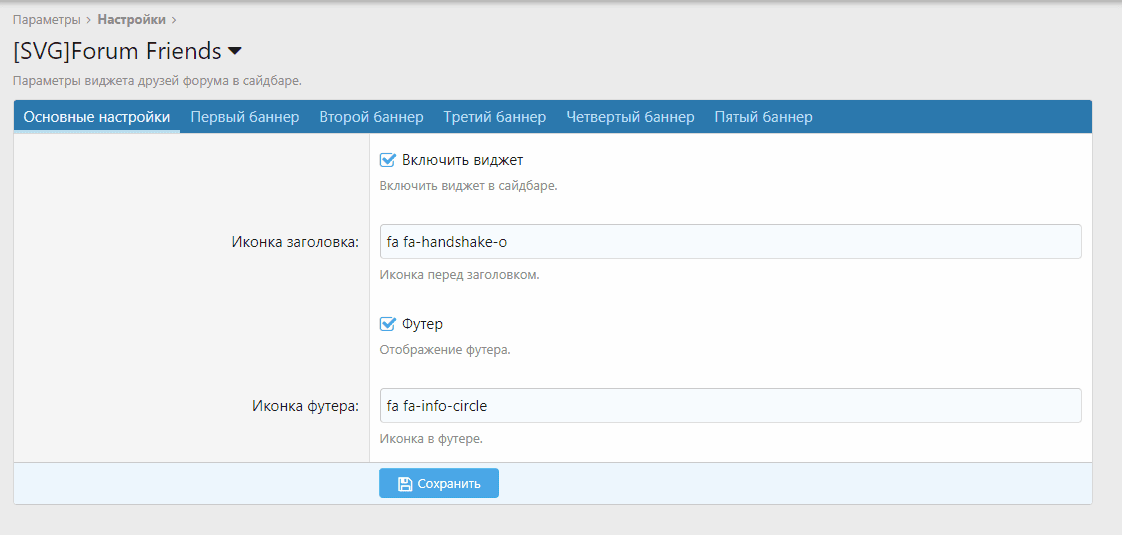Switch to the 'Пятый баннер' tab
The height and width of the screenshot is (535, 1122).
(763, 117)
